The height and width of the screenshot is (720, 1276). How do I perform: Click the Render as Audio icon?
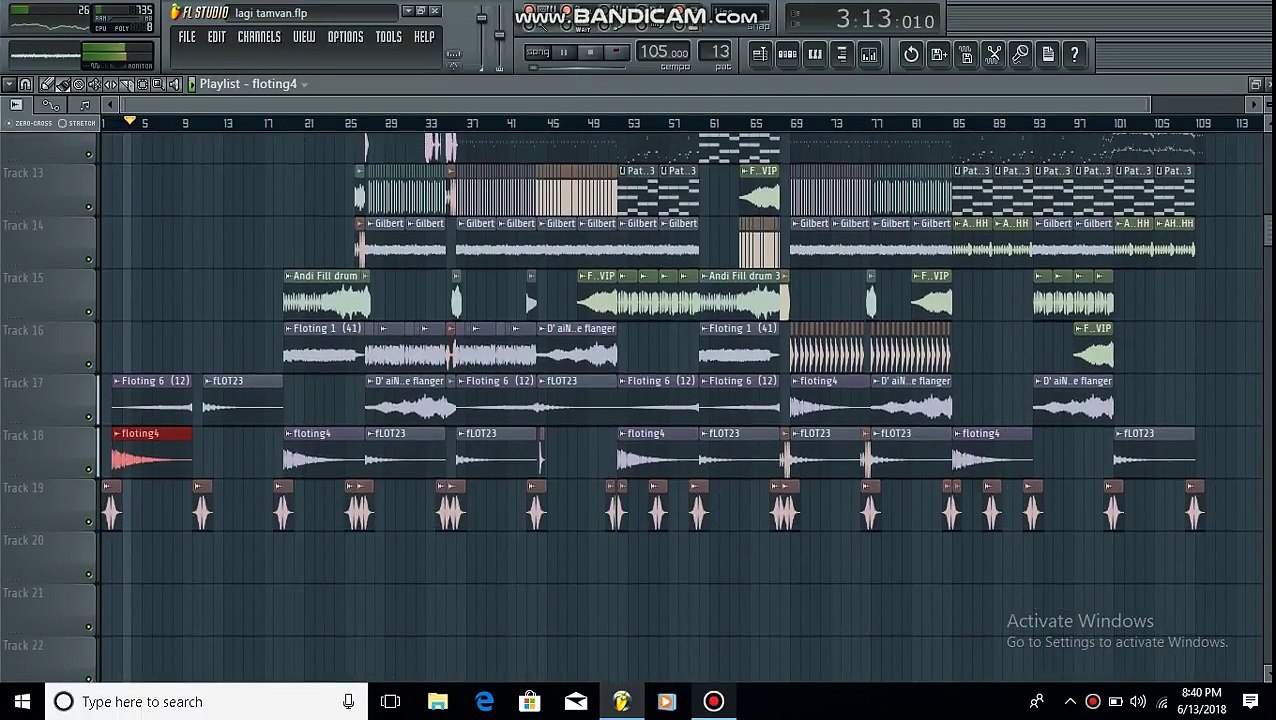(966, 54)
